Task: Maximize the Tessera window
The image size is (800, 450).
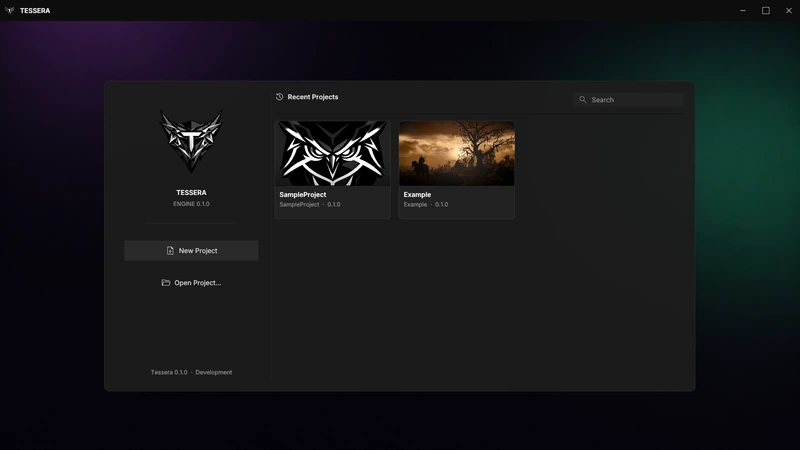Action: click(x=766, y=10)
